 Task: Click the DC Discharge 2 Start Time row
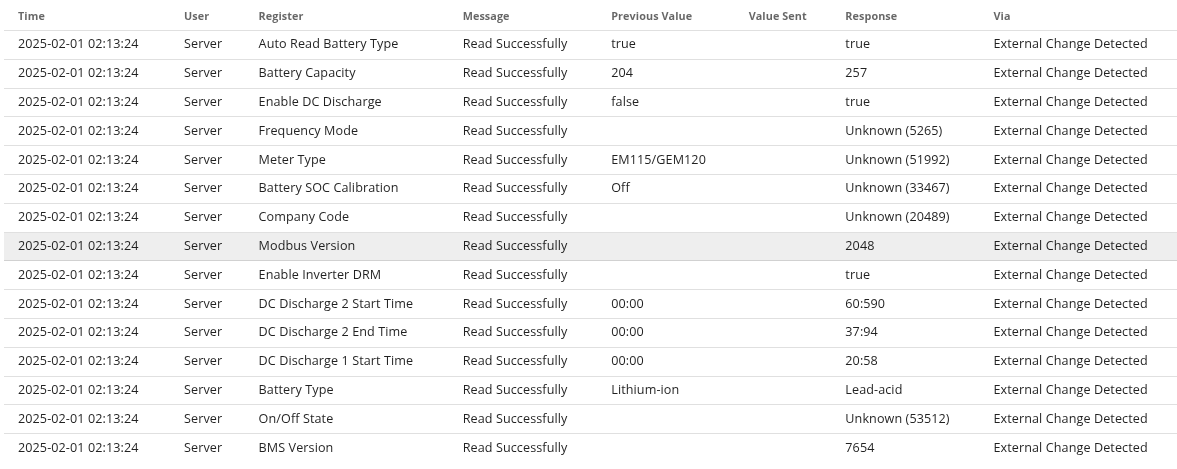tap(590, 304)
